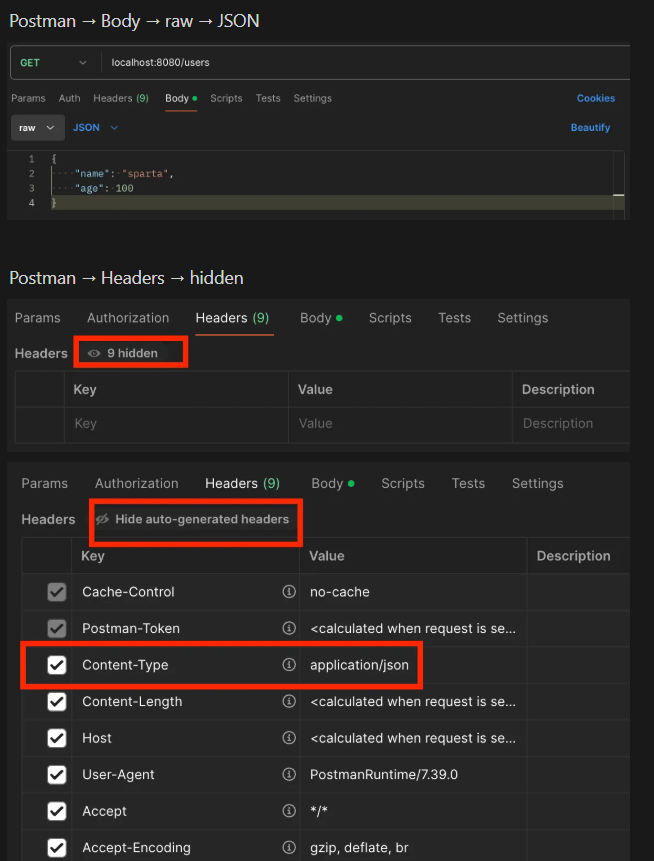Uncheck the Host header checkbox
654x861 pixels.
pyautogui.click(x=57, y=738)
